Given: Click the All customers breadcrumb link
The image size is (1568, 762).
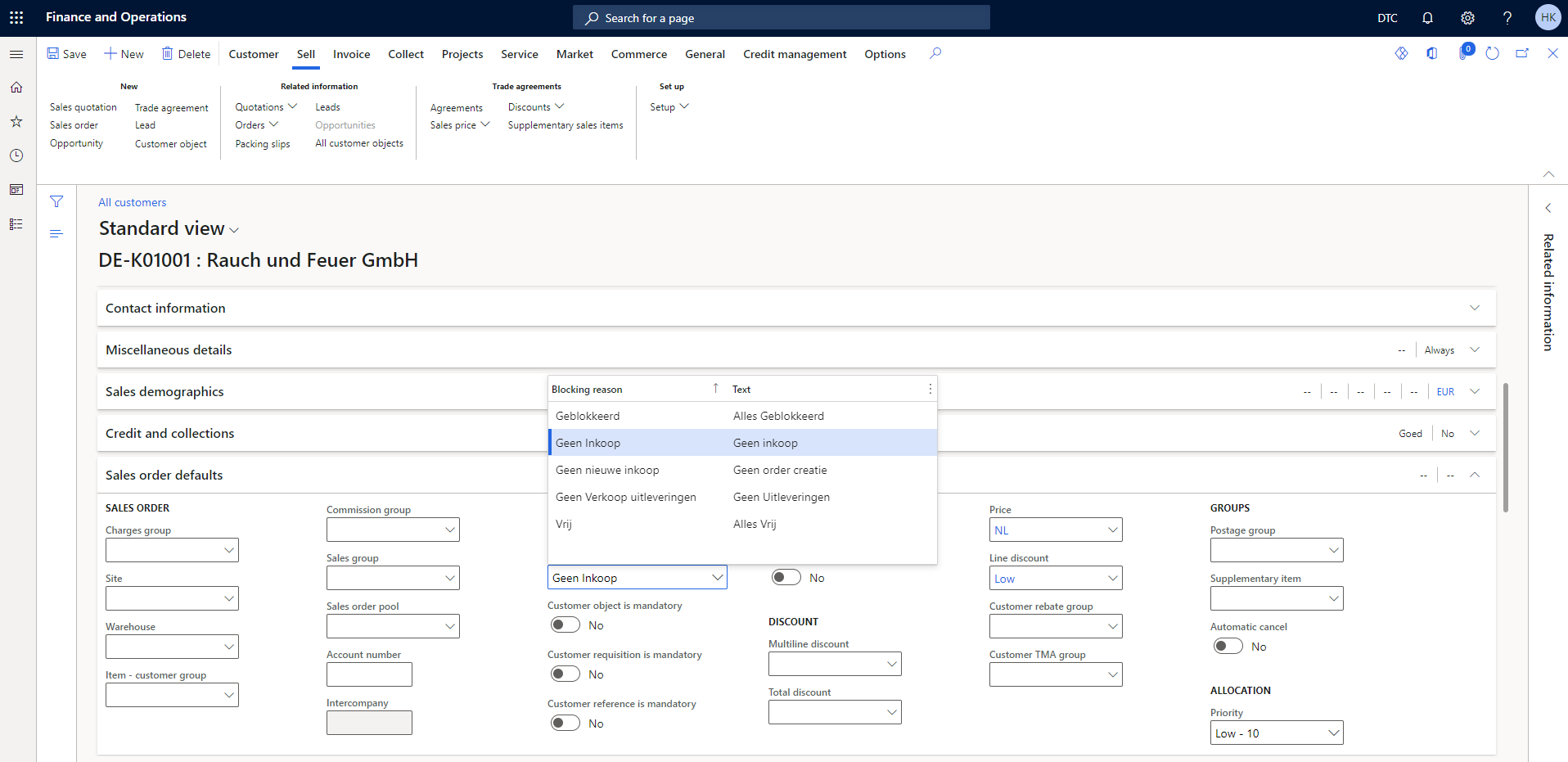Looking at the screenshot, I should pos(133,202).
